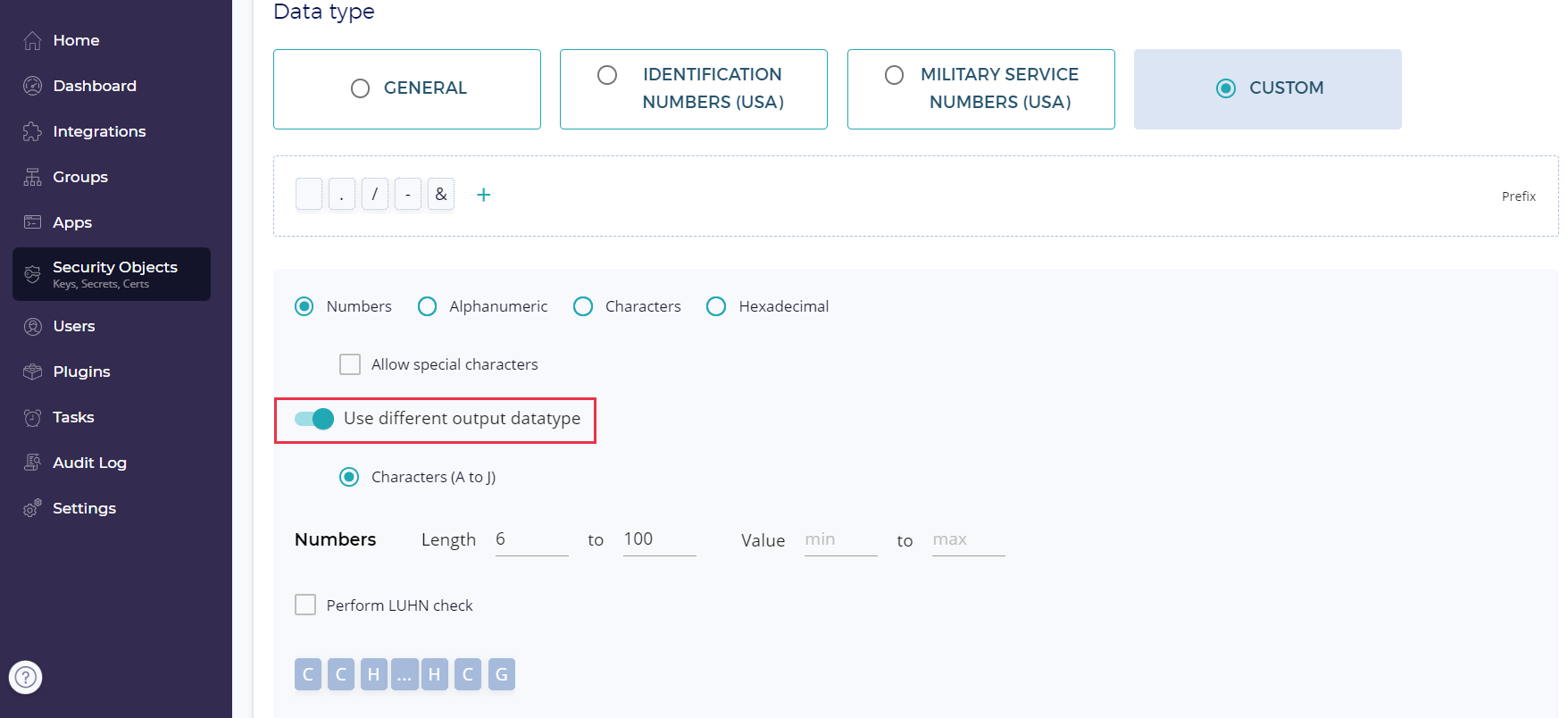This screenshot has width=1568, height=718.
Task: Toggle off Use different output datatype
Action: point(314,419)
